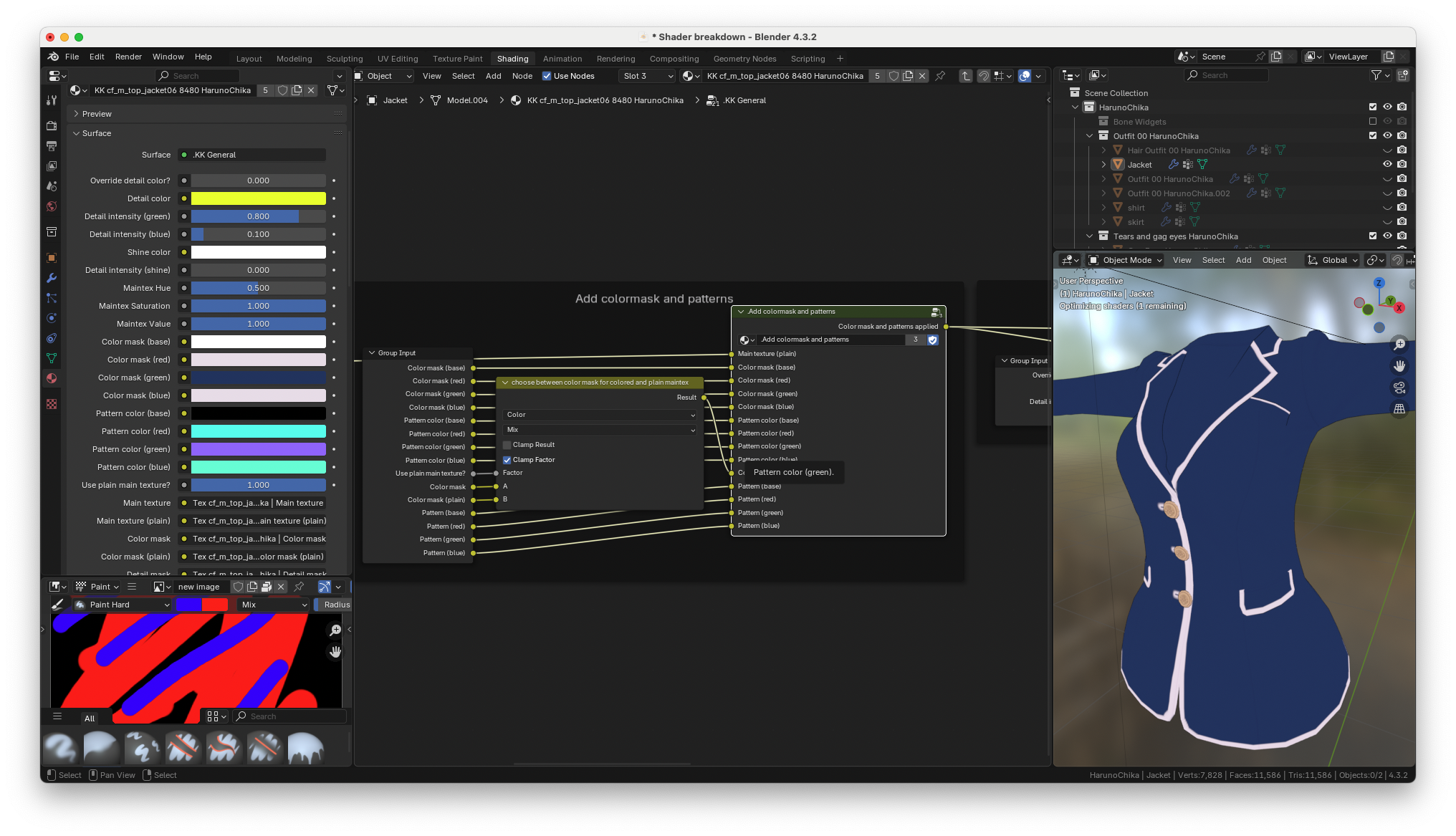The width and height of the screenshot is (1456, 836).
Task: Open the Material properties tab icon
Action: (52, 378)
